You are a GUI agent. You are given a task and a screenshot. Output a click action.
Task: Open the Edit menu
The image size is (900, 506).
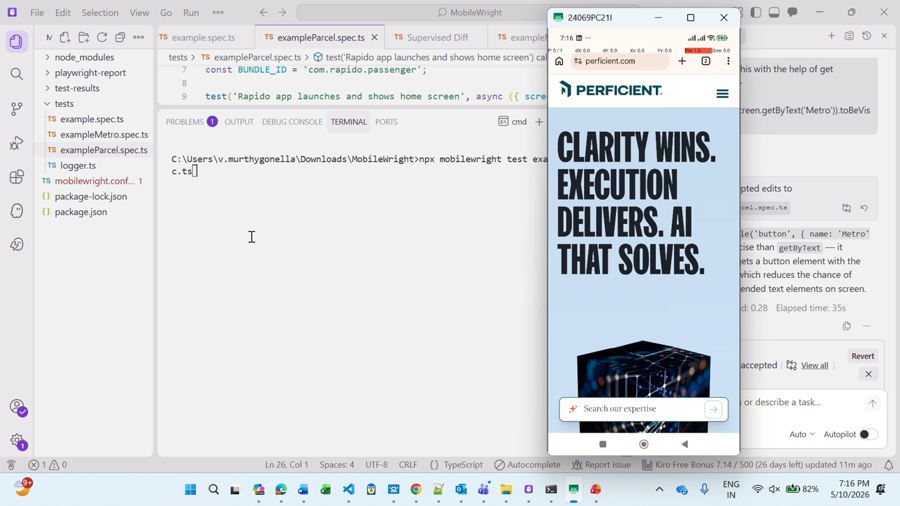(63, 12)
